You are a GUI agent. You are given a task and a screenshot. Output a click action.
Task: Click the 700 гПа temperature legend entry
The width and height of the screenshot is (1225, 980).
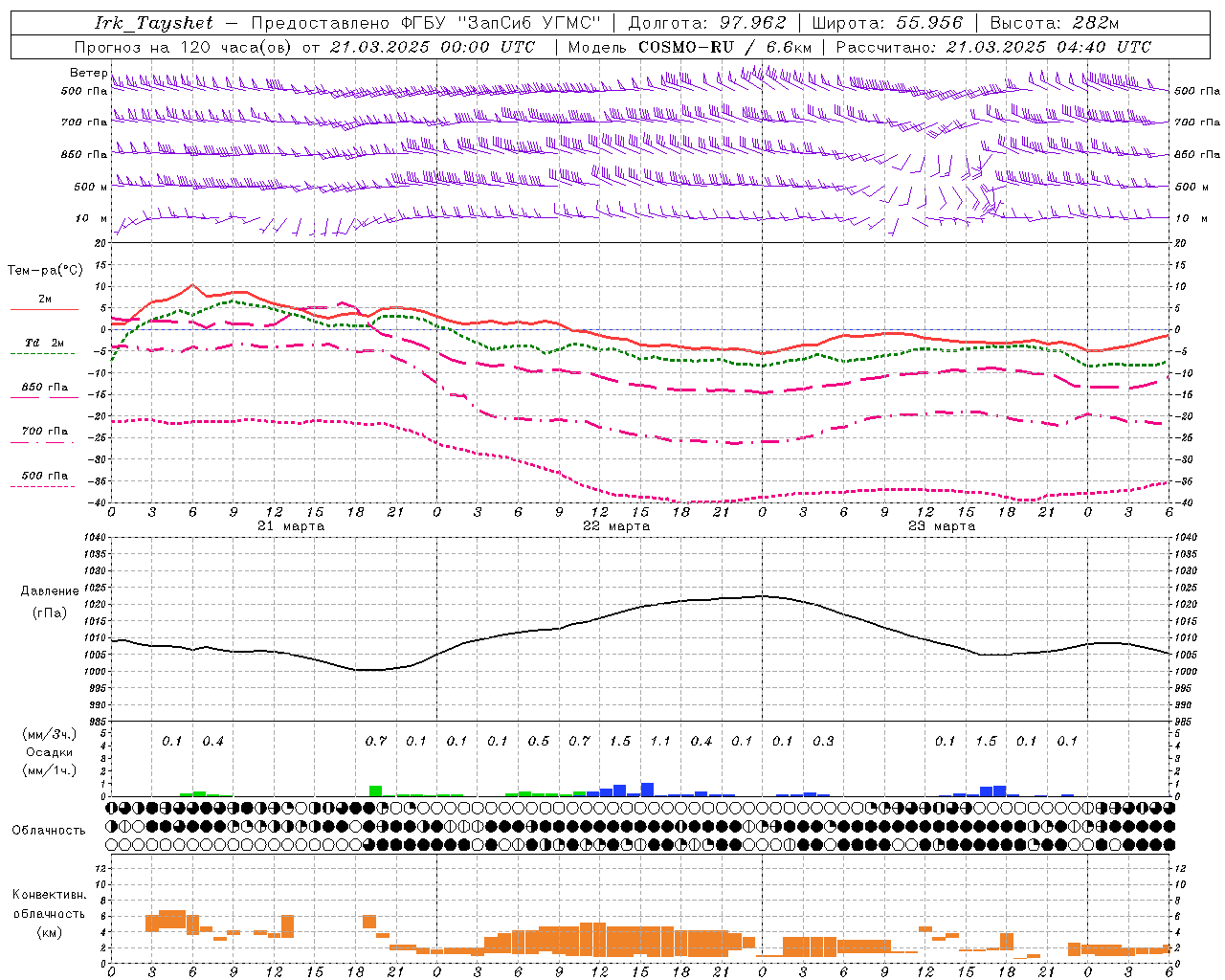click(44, 432)
